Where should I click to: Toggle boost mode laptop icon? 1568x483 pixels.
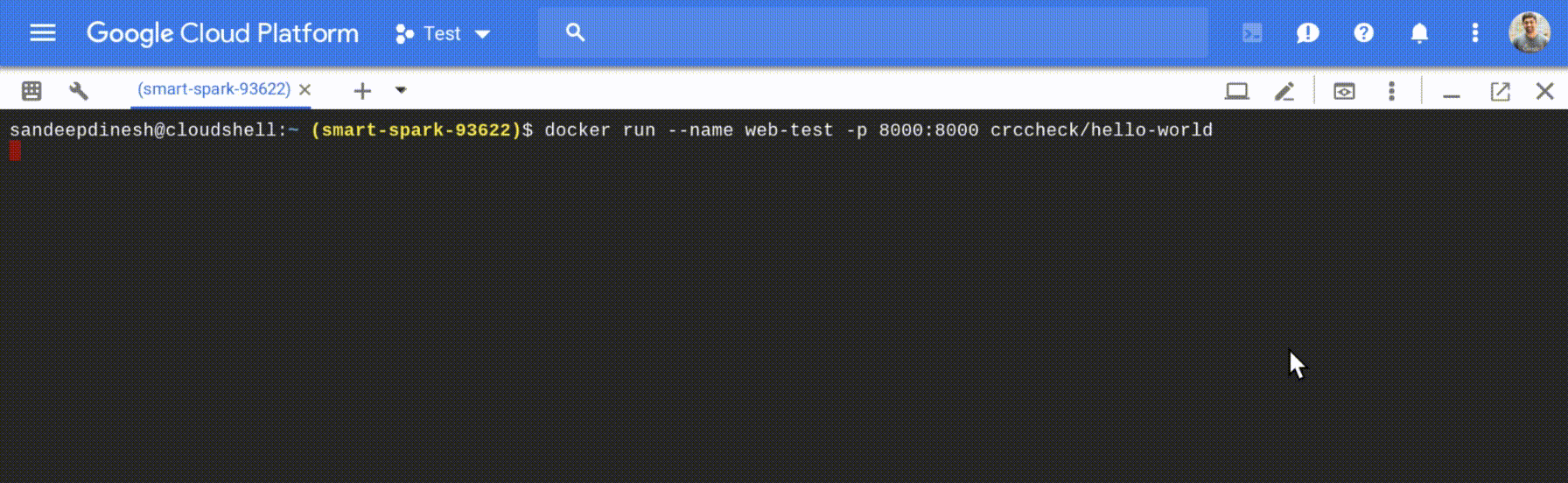[1236, 91]
